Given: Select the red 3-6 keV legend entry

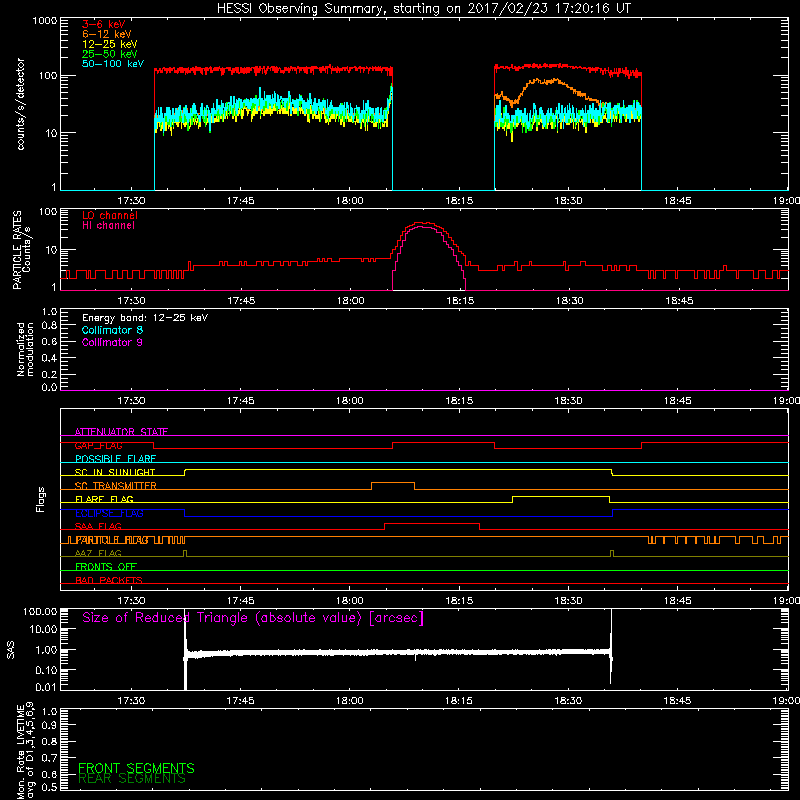Looking at the screenshot, I should click(104, 24).
